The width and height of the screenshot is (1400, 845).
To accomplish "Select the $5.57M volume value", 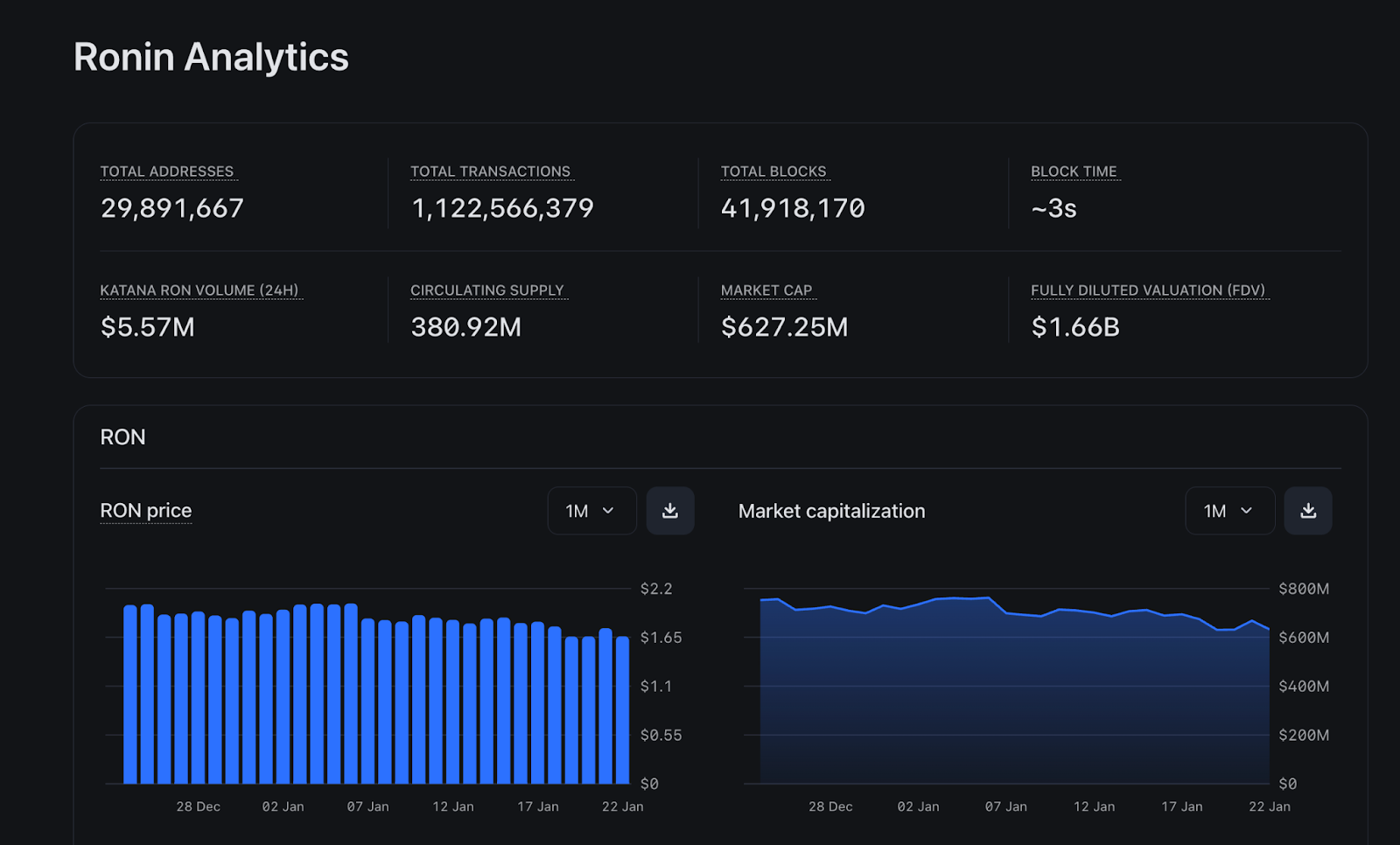I will coord(148,327).
